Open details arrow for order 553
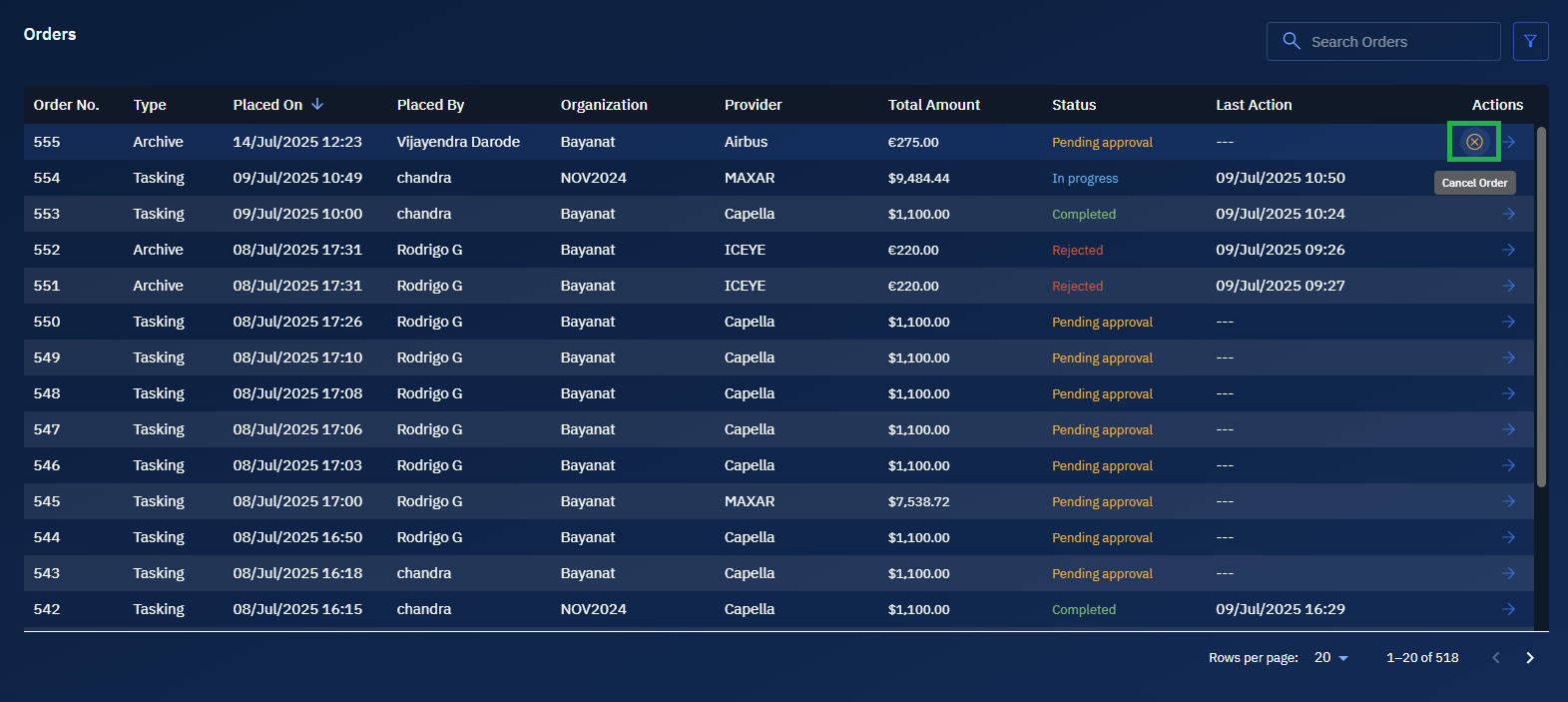This screenshot has height=702, width=1568. (1509, 214)
